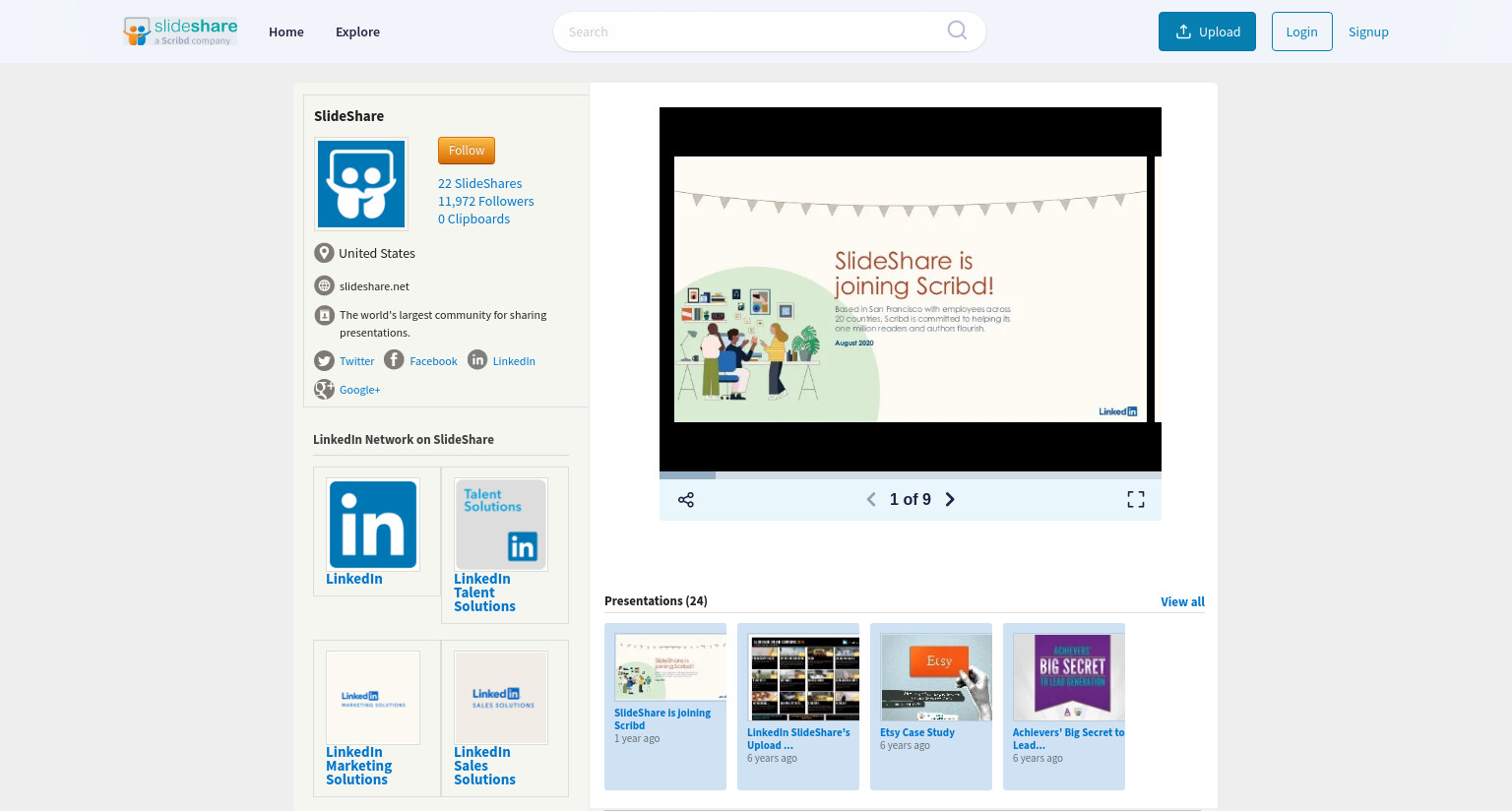This screenshot has height=811, width=1512.
Task: Click the LinkedIn circle icon in profile links
Action: pos(477,360)
